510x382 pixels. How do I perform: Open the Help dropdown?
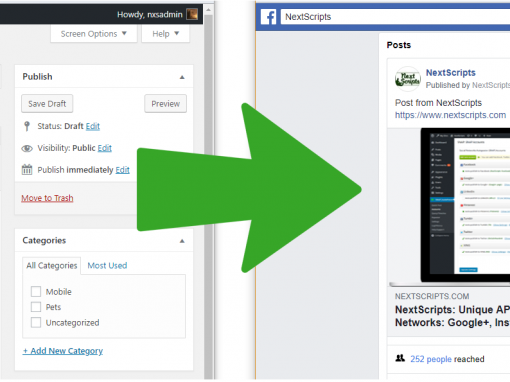166,34
